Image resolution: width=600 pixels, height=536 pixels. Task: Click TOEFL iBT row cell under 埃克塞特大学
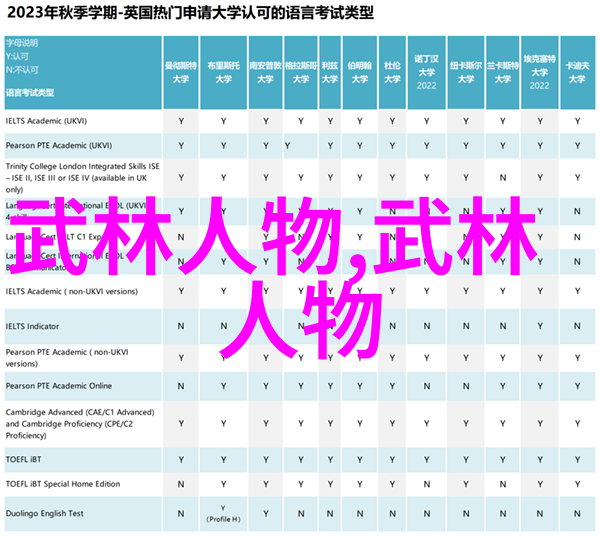(x=540, y=459)
